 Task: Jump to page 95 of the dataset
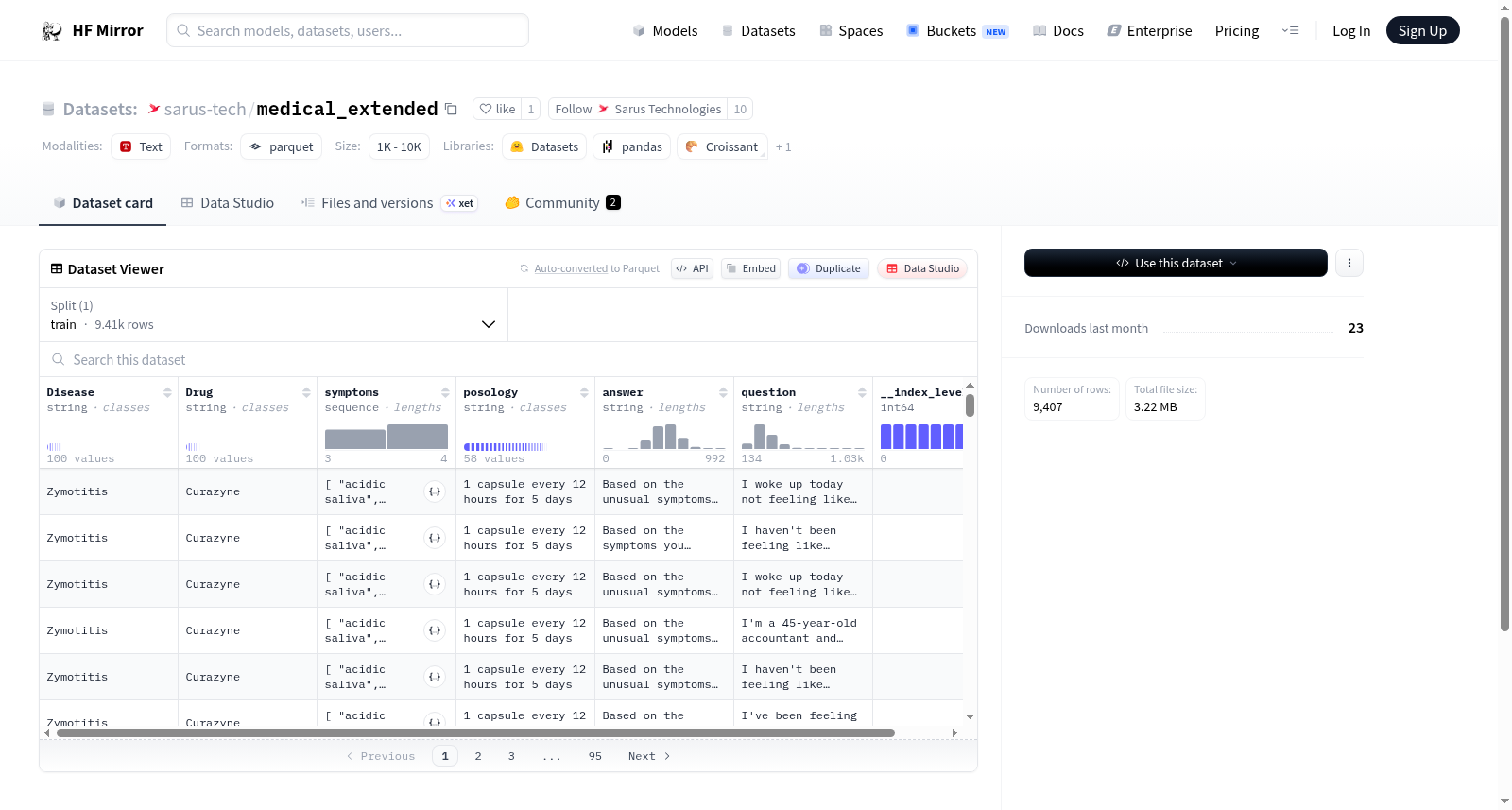[595, 756]
